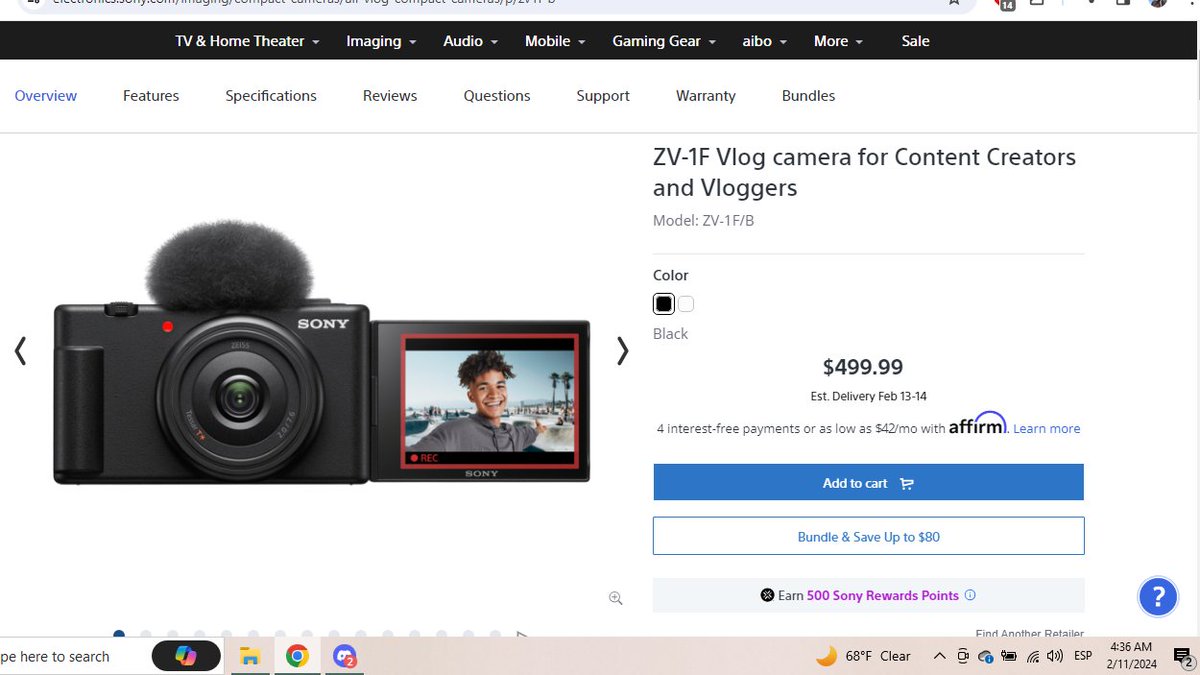This screenshot has width=1200, height=675.
Task: Expand the Audio menu
Action: [470, 41]
